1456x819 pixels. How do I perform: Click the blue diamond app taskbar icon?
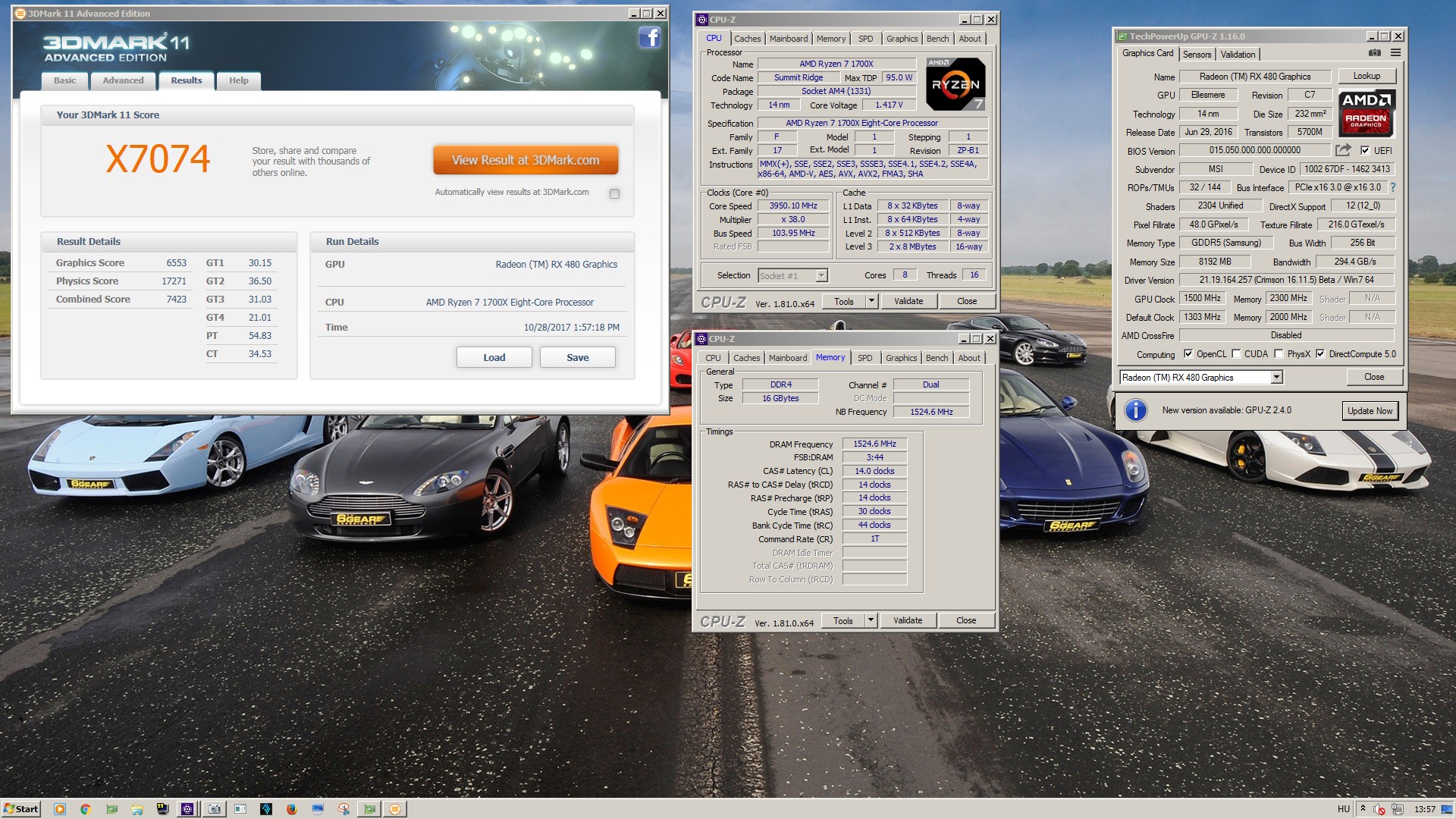pyautogui.click(x=265, y=809)
